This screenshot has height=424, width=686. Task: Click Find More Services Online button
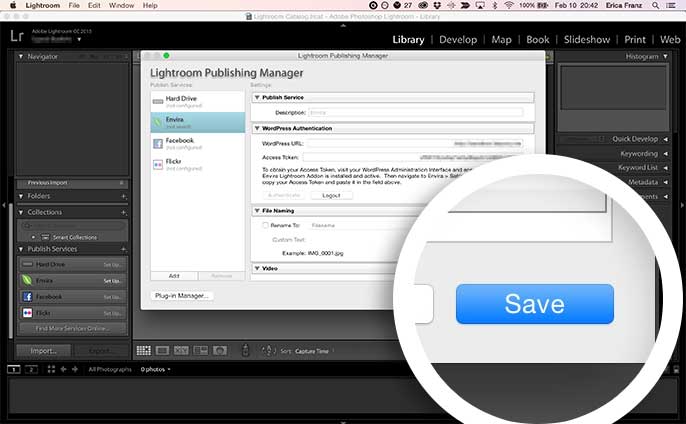click(x=73, y=328)
